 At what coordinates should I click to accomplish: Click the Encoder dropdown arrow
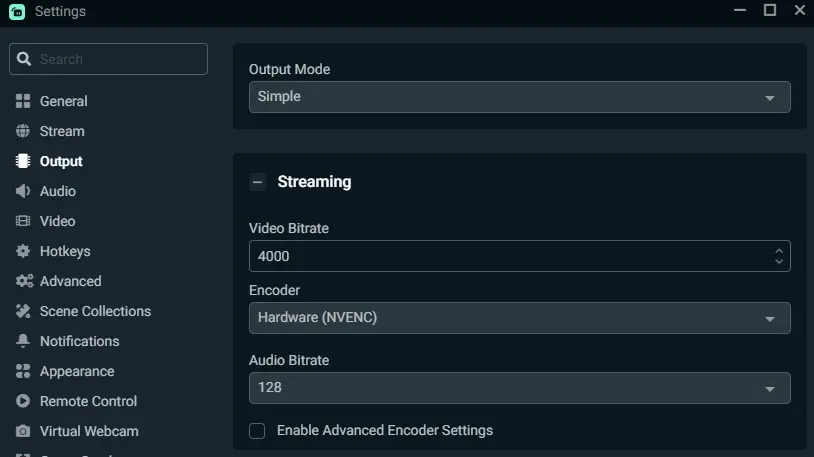tap(770, 319)
